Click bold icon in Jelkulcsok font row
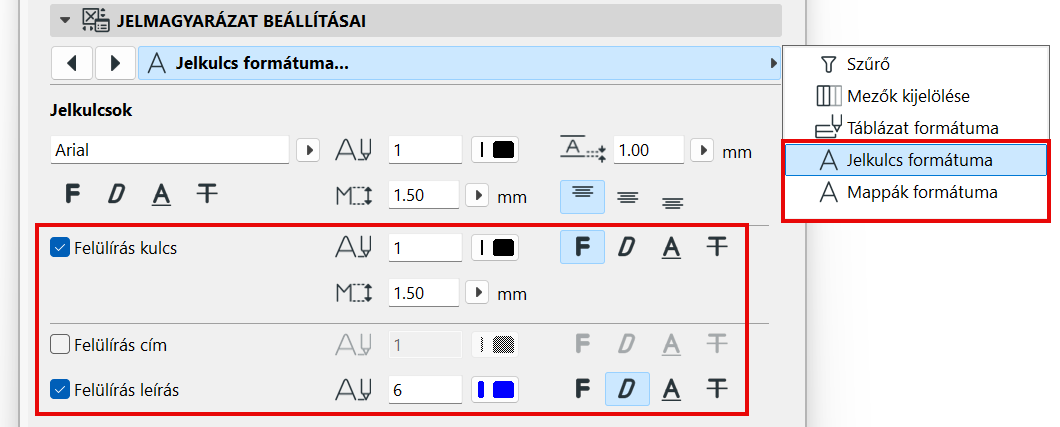The width and height of the screenshot is (1060, 427). pos(72,193)
